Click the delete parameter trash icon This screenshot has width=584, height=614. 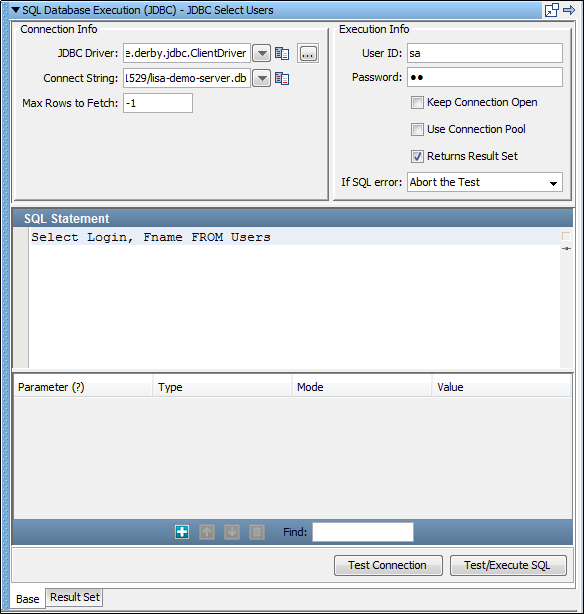pos(257,532)
